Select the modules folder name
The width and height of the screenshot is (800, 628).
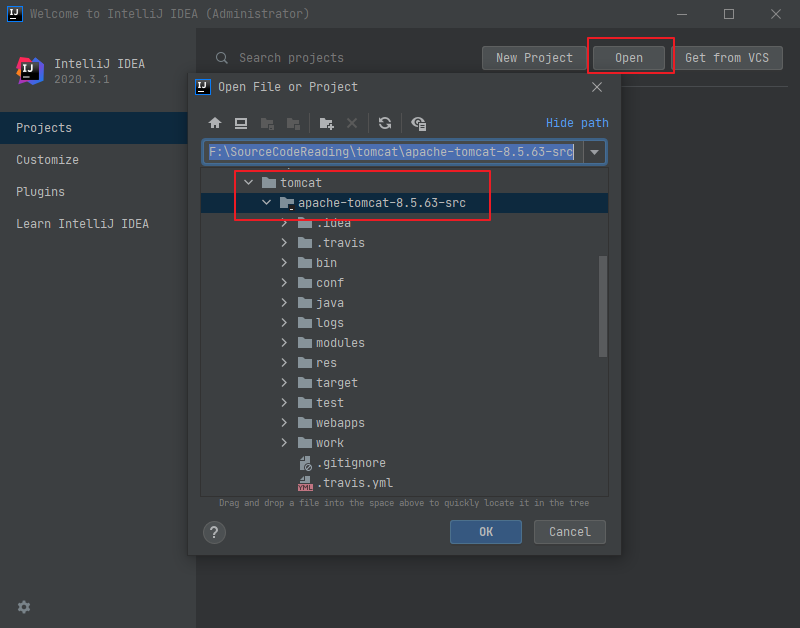pos(340,343)
